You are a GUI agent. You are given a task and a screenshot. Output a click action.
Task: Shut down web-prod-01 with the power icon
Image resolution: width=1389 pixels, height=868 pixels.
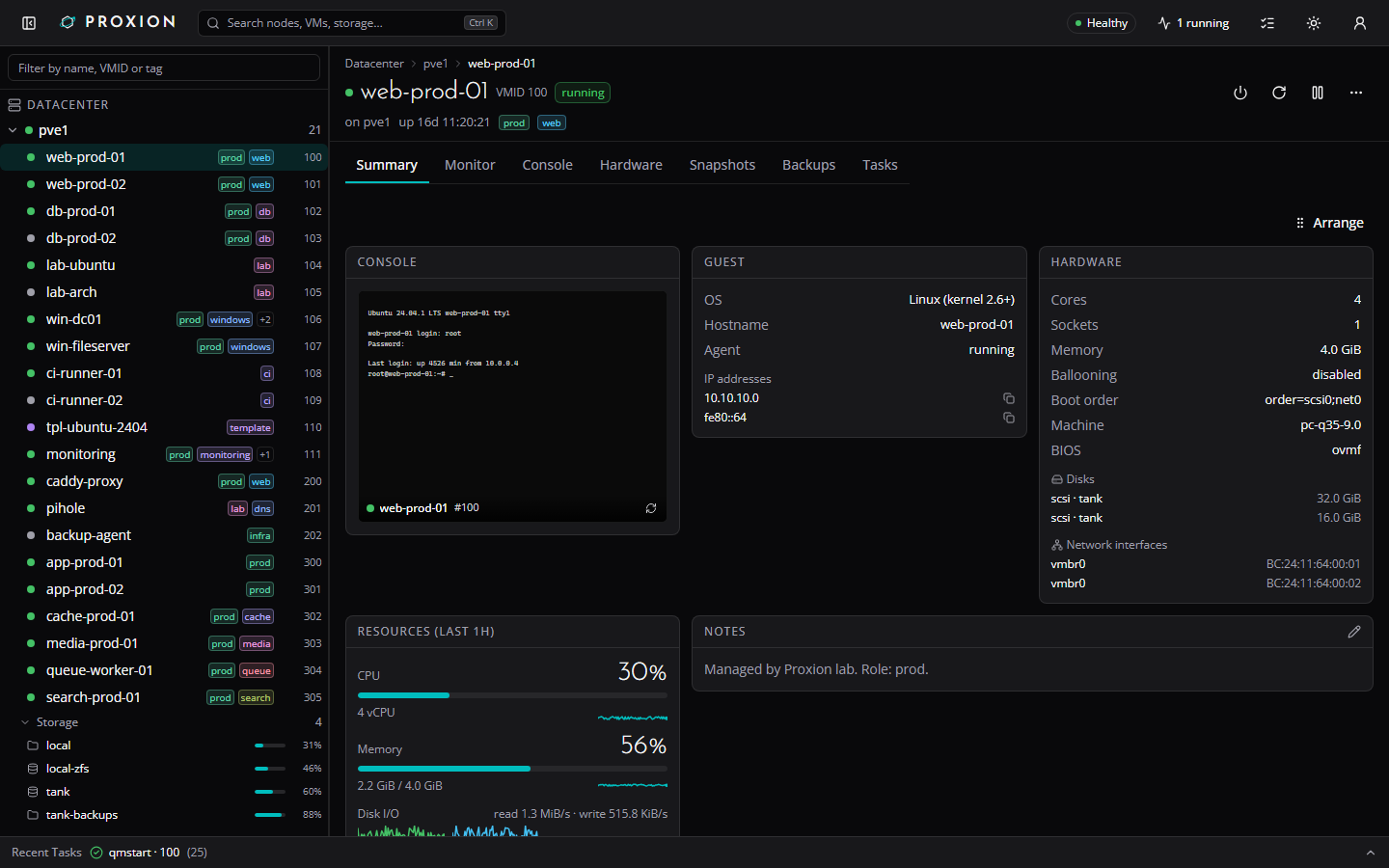click(x=1240, y=93)
